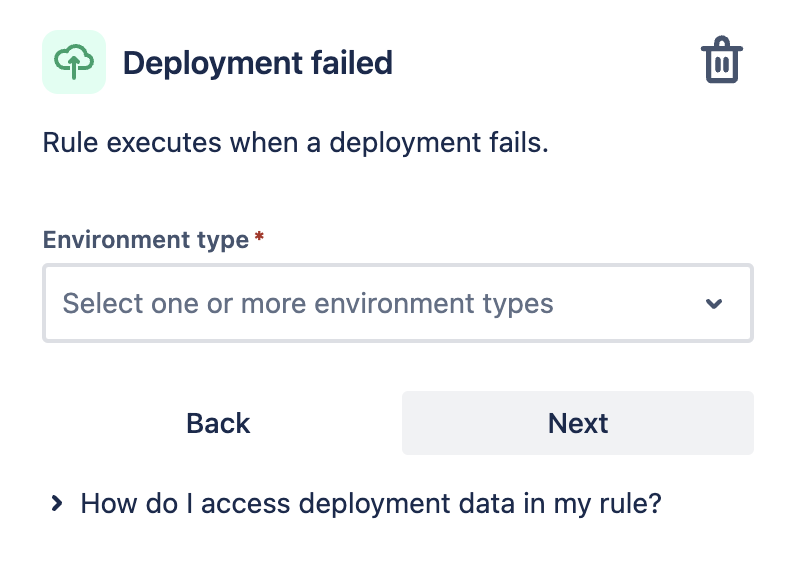Click the Back button

tap(218, 423)
